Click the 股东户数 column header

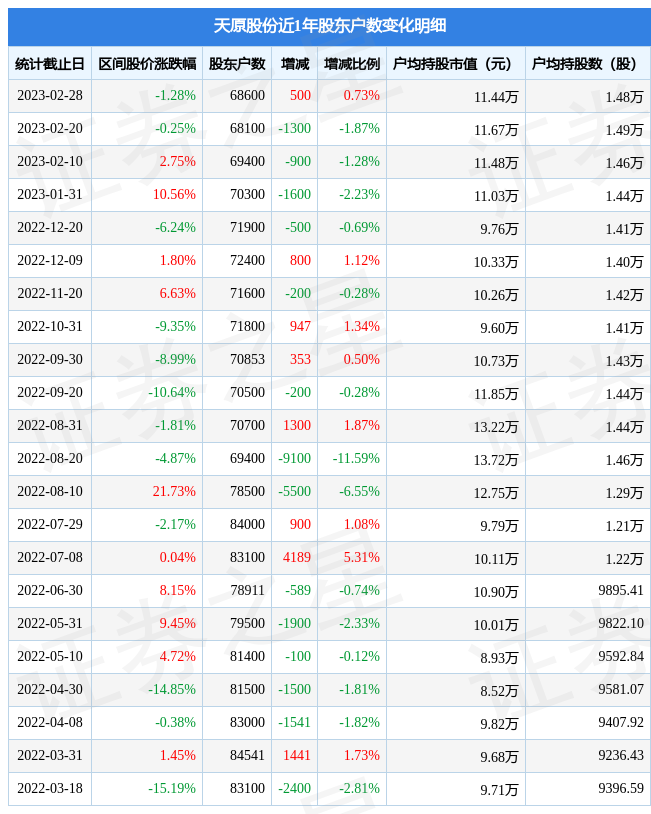[x=237, y=64]
